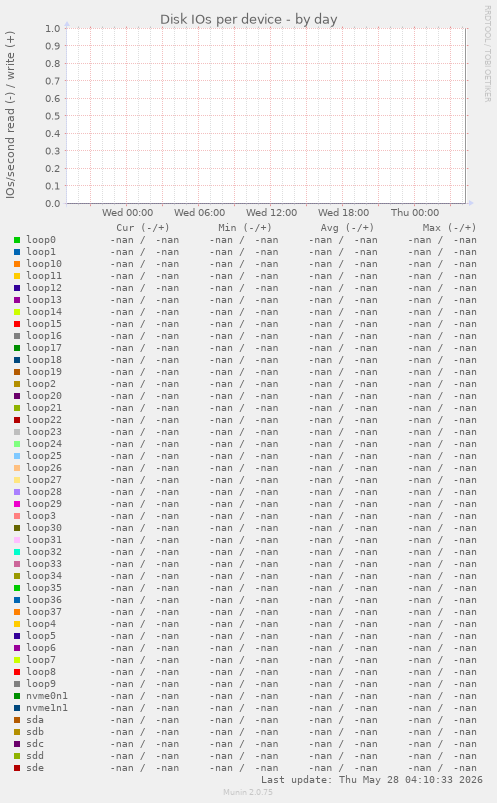Click the loop33 device label
This screenshot has height=803, width=497.
tap(44, 564)
